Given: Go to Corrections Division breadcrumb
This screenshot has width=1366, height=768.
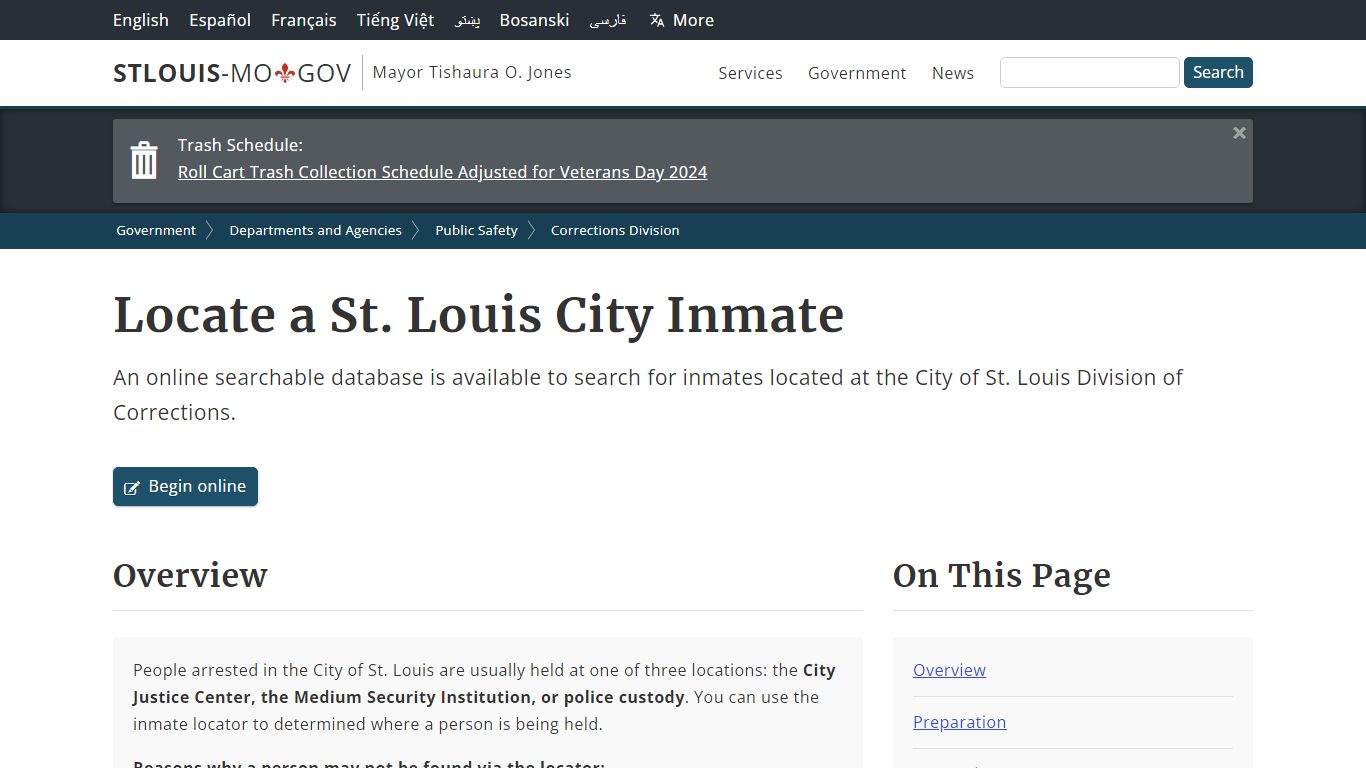Looking at the screenshot, I should pyautogui.click(x=615, y=230).
